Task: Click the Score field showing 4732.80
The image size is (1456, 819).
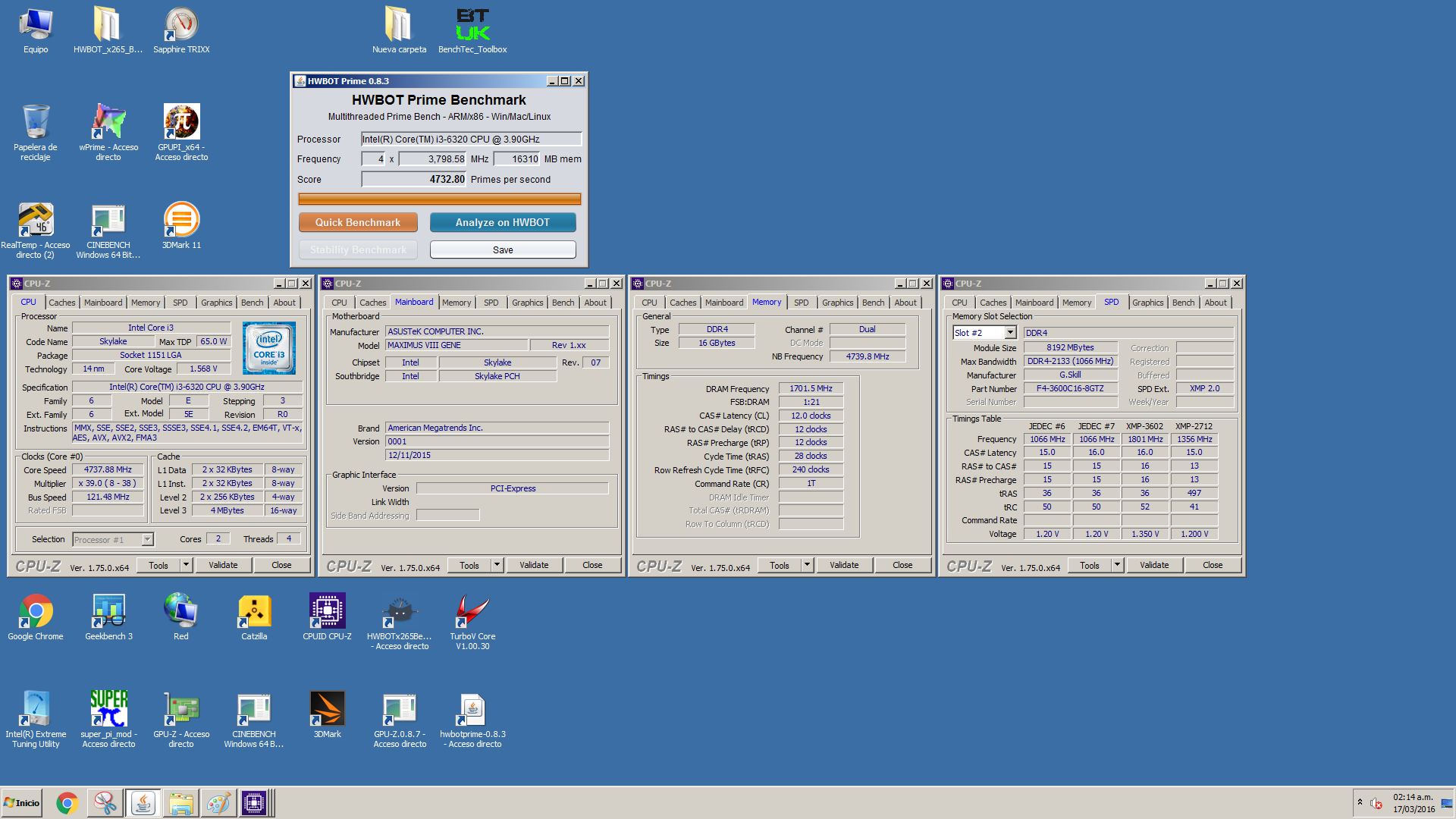Action: 414,179
